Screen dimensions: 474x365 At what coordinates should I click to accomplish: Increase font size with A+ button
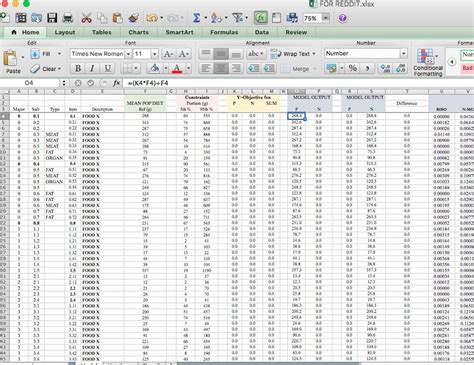(x=168, y=54)
